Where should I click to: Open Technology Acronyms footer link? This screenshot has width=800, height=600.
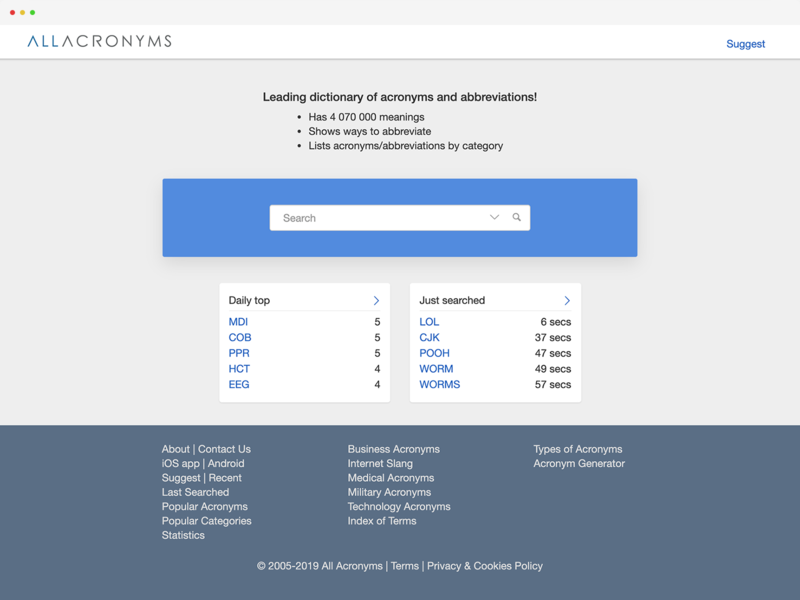tap(399, 507)
